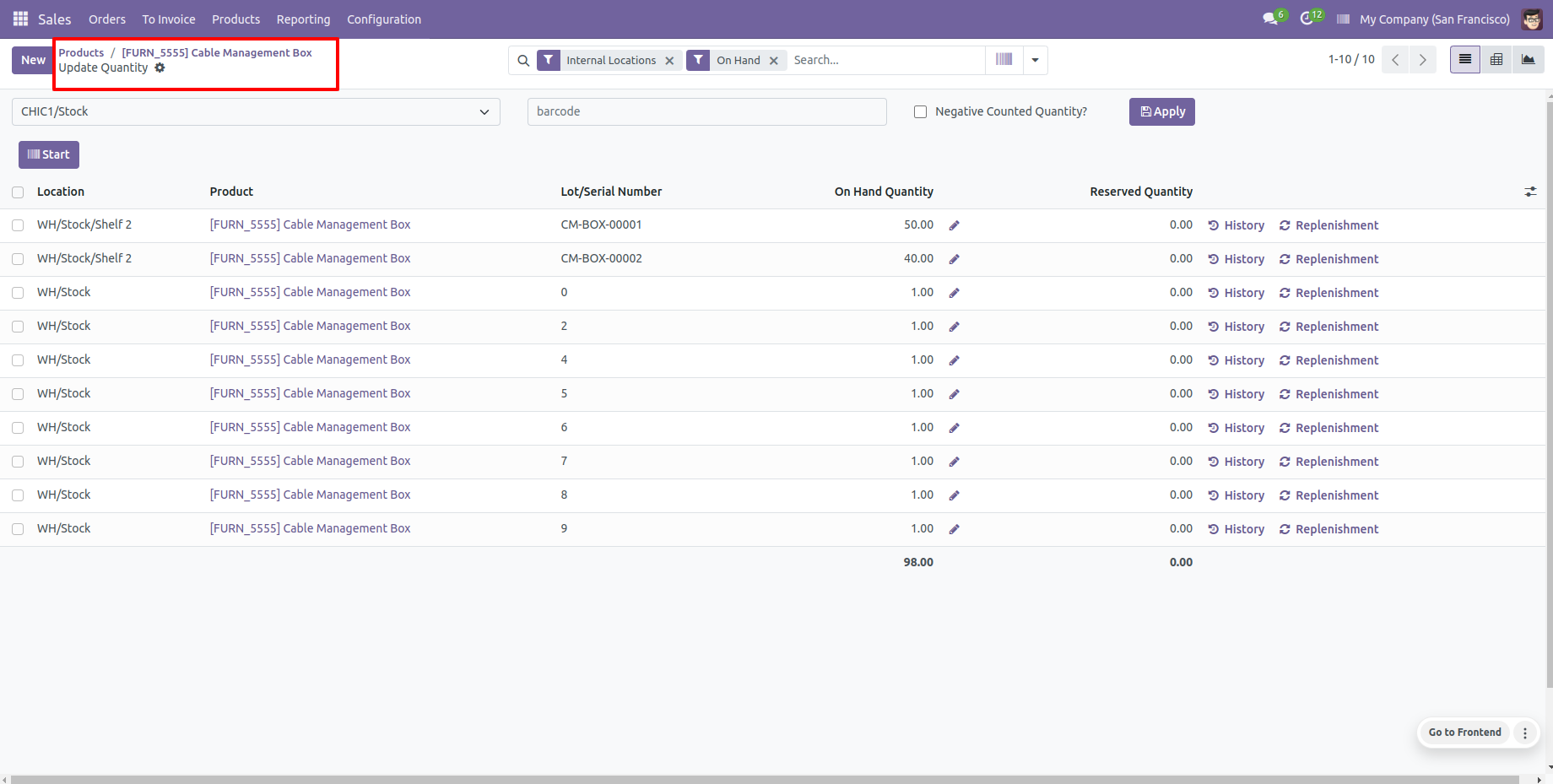The width and height of the screenshot is (1553, 784).
Task: Click the New button
Action: pos(33,60)
